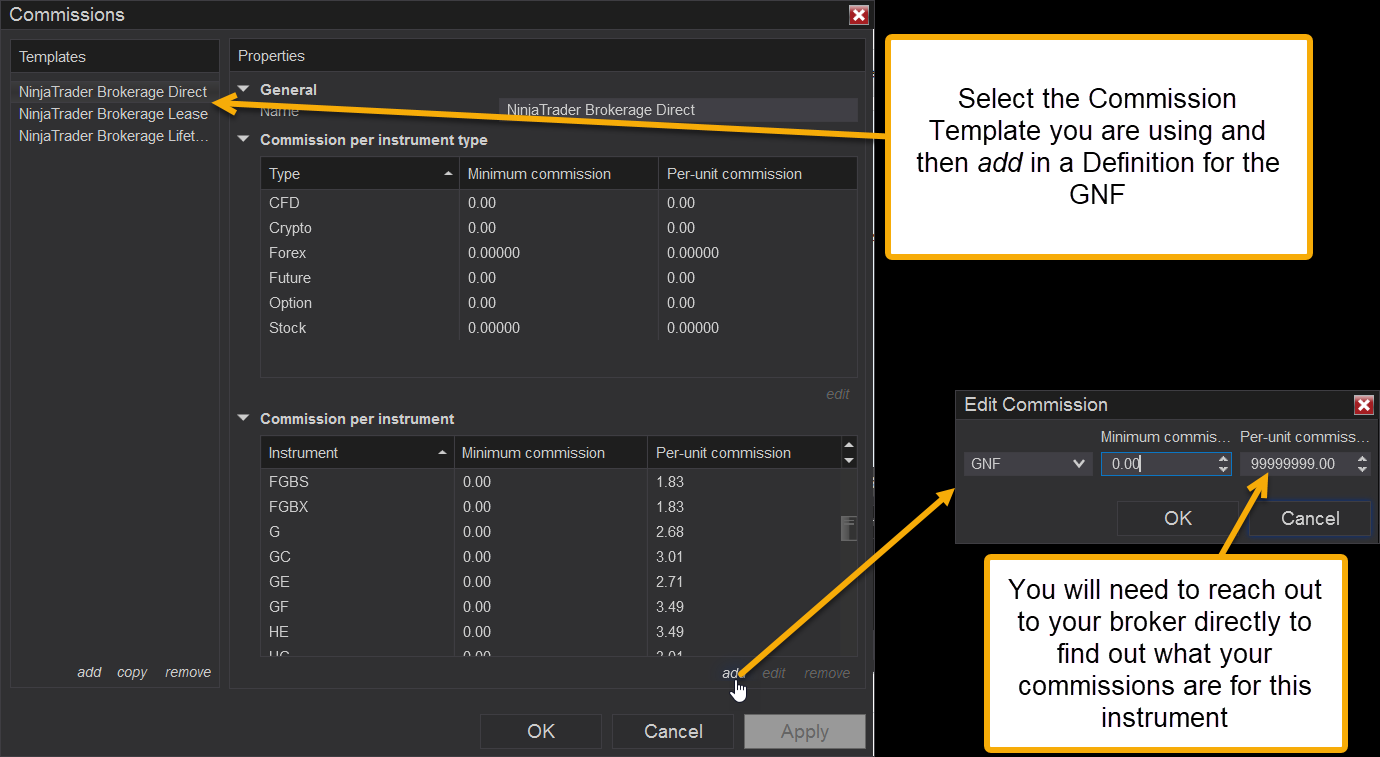Select the GE instrument row

[x=550, y=582]
